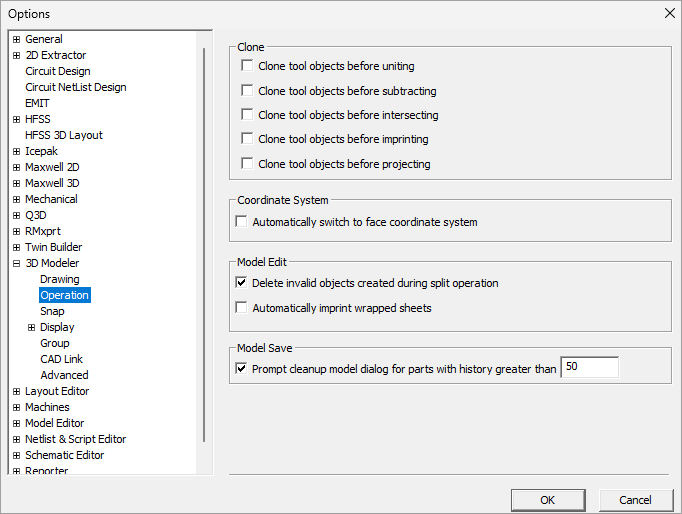Click the history threshold field showing 50
Viewport: 682px width, 514px height.
(589, 367)
